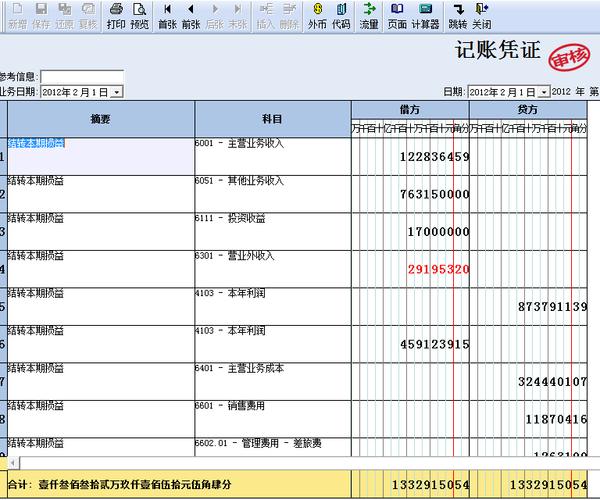Go to first voucher (首张) icon
600x500 pixels.
167,16
